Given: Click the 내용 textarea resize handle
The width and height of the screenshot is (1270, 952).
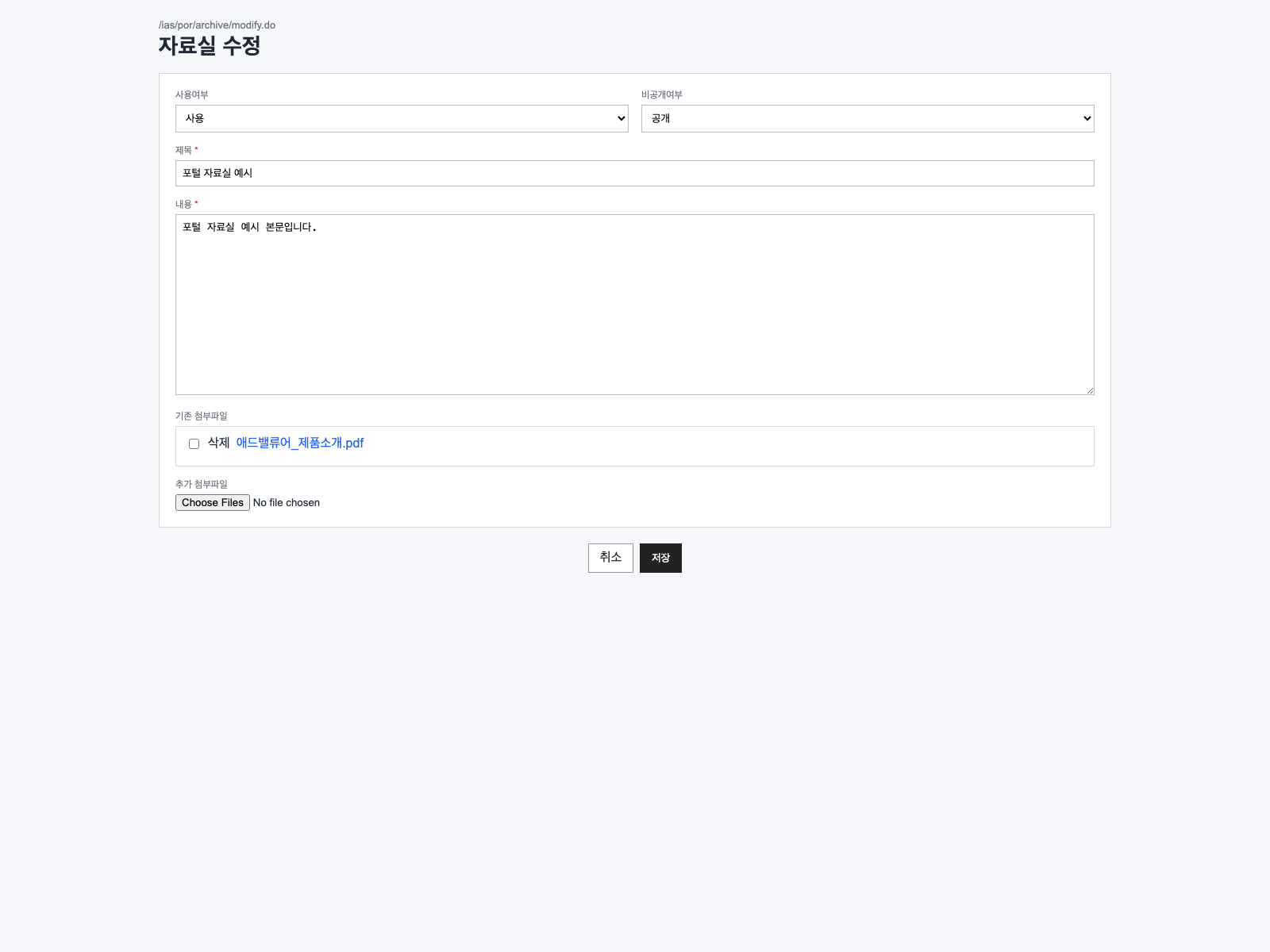Looking at the screenshot, I should [x=1090, y=390].
